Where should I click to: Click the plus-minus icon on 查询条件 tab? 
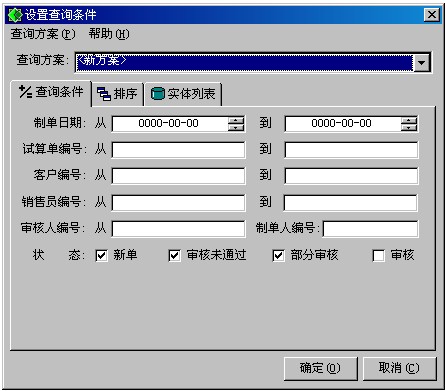point(25,92)
